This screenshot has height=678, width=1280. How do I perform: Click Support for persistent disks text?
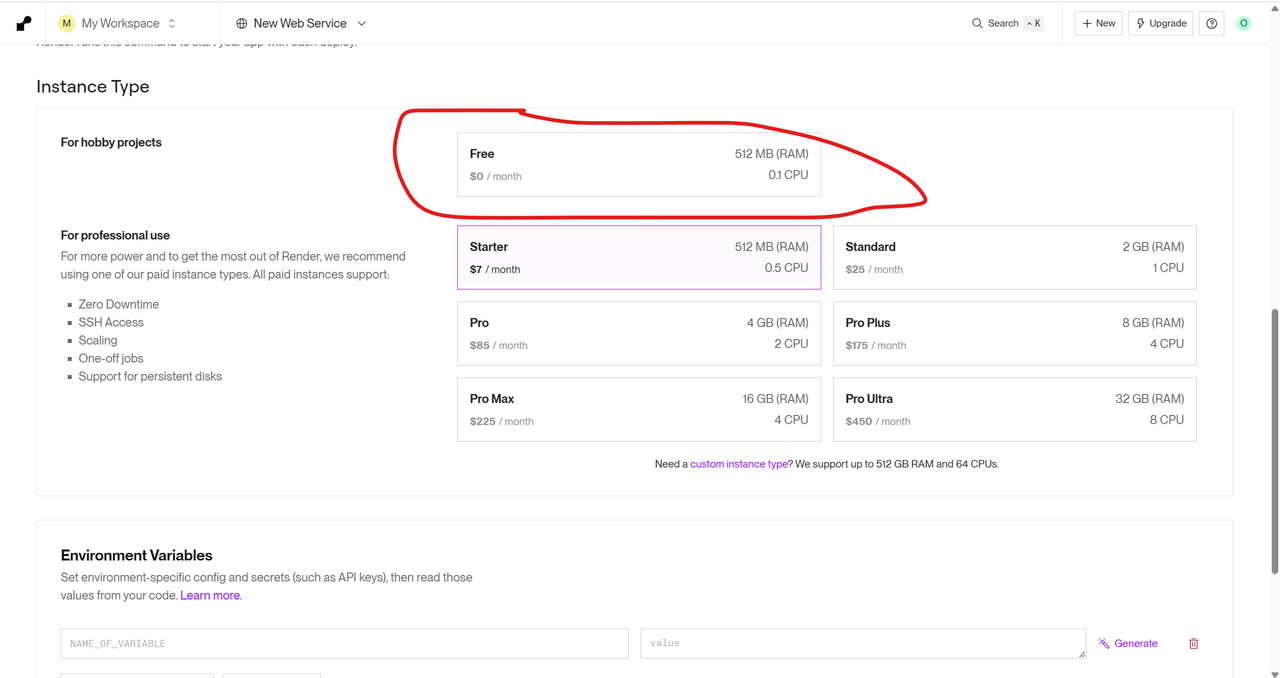(x=150, y=376)
